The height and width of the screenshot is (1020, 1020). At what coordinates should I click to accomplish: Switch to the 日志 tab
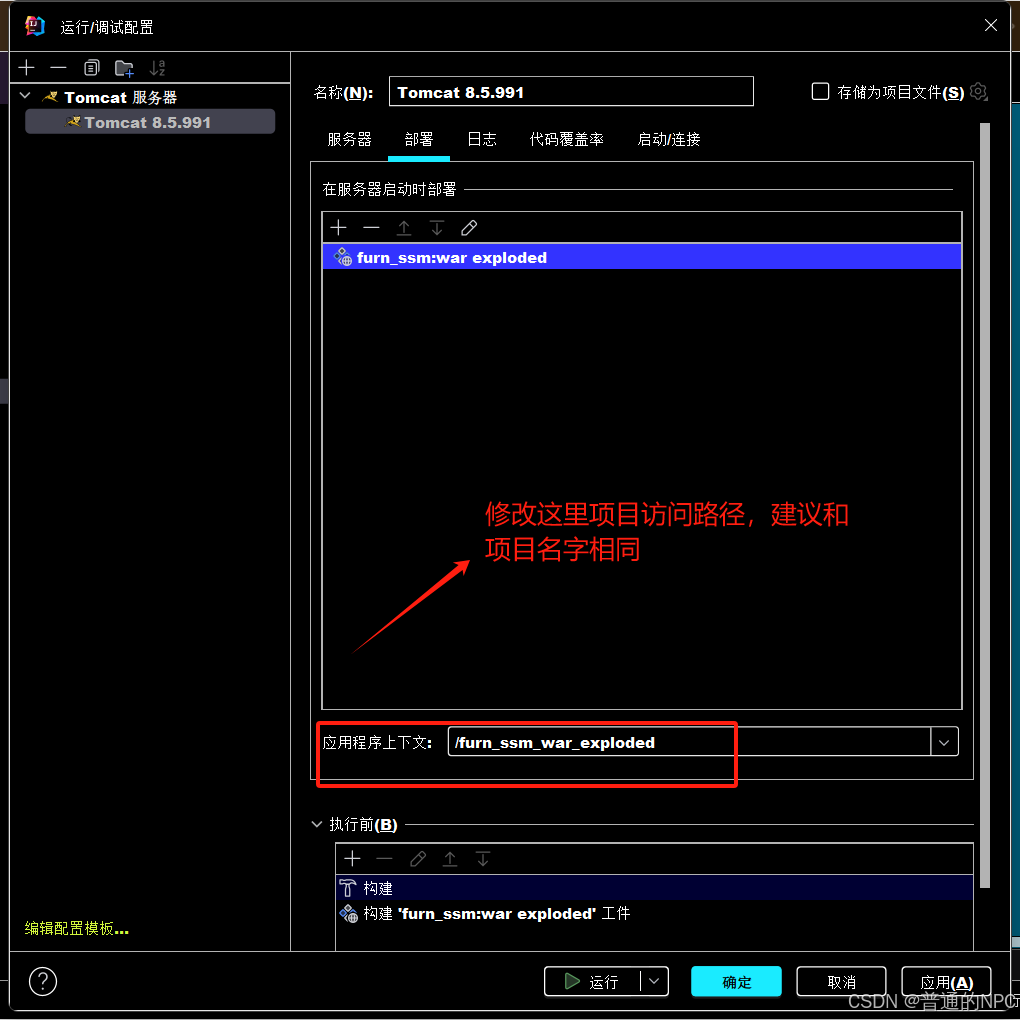click(481, 140)
